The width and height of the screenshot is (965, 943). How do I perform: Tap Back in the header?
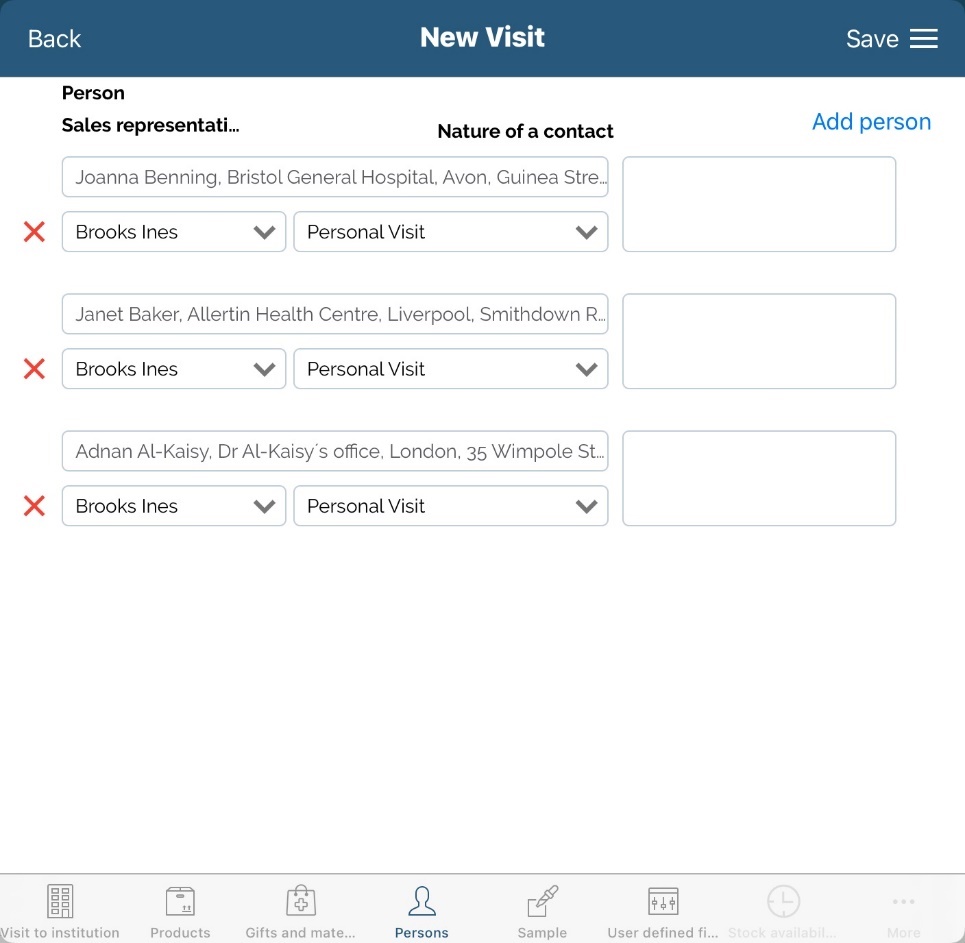click(54, 39)
